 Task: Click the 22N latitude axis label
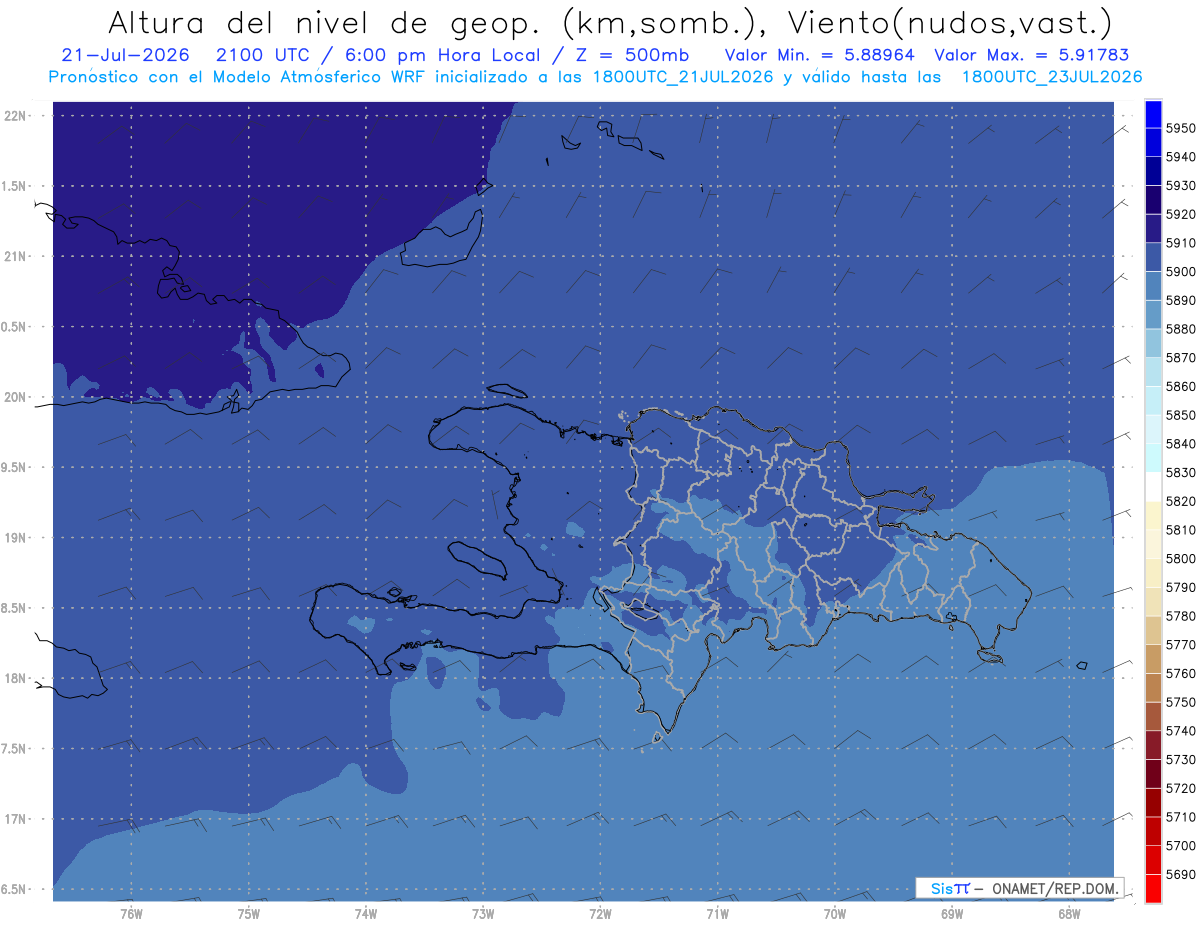14,116
